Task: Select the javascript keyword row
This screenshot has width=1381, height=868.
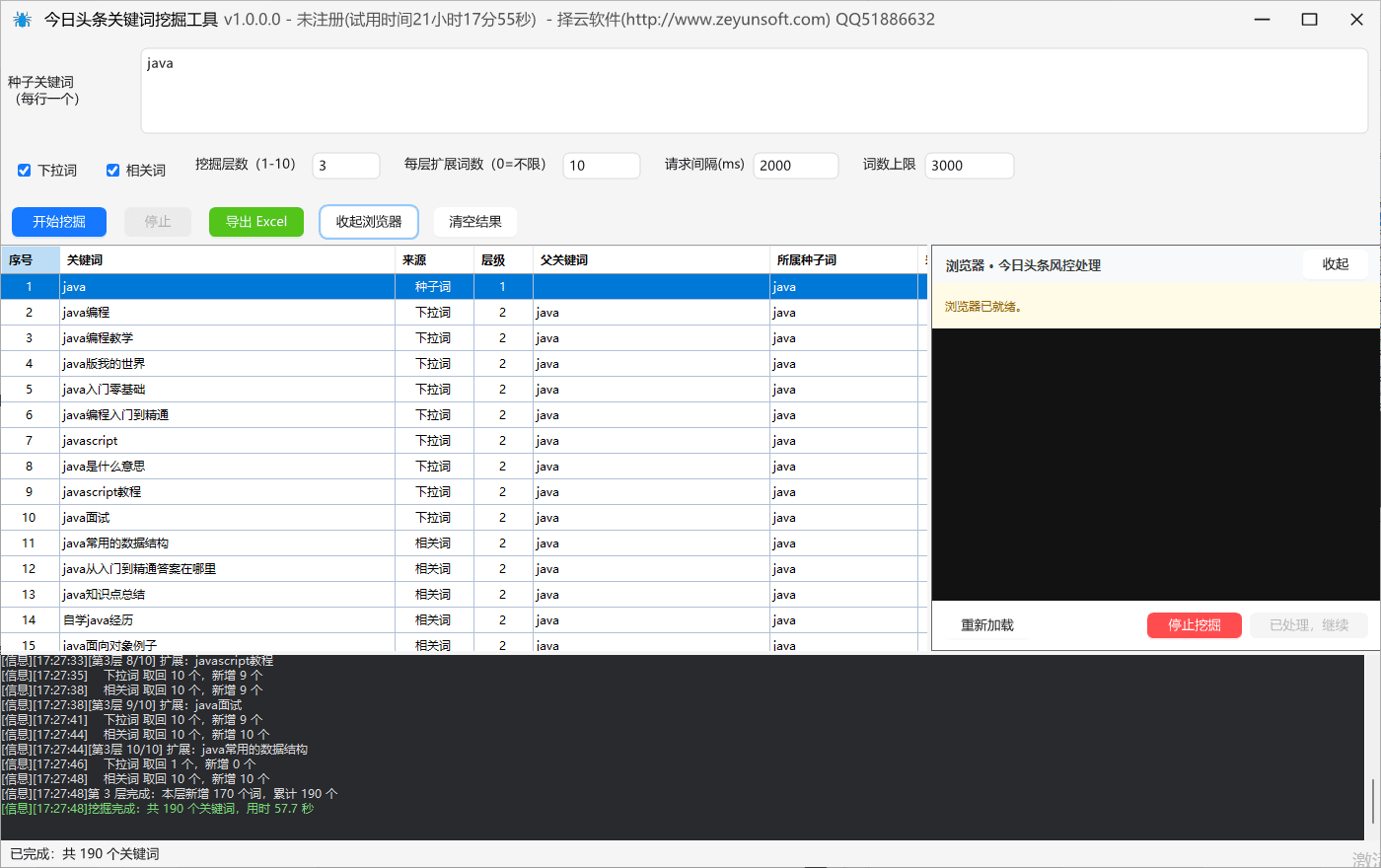Action: point(464,441)
